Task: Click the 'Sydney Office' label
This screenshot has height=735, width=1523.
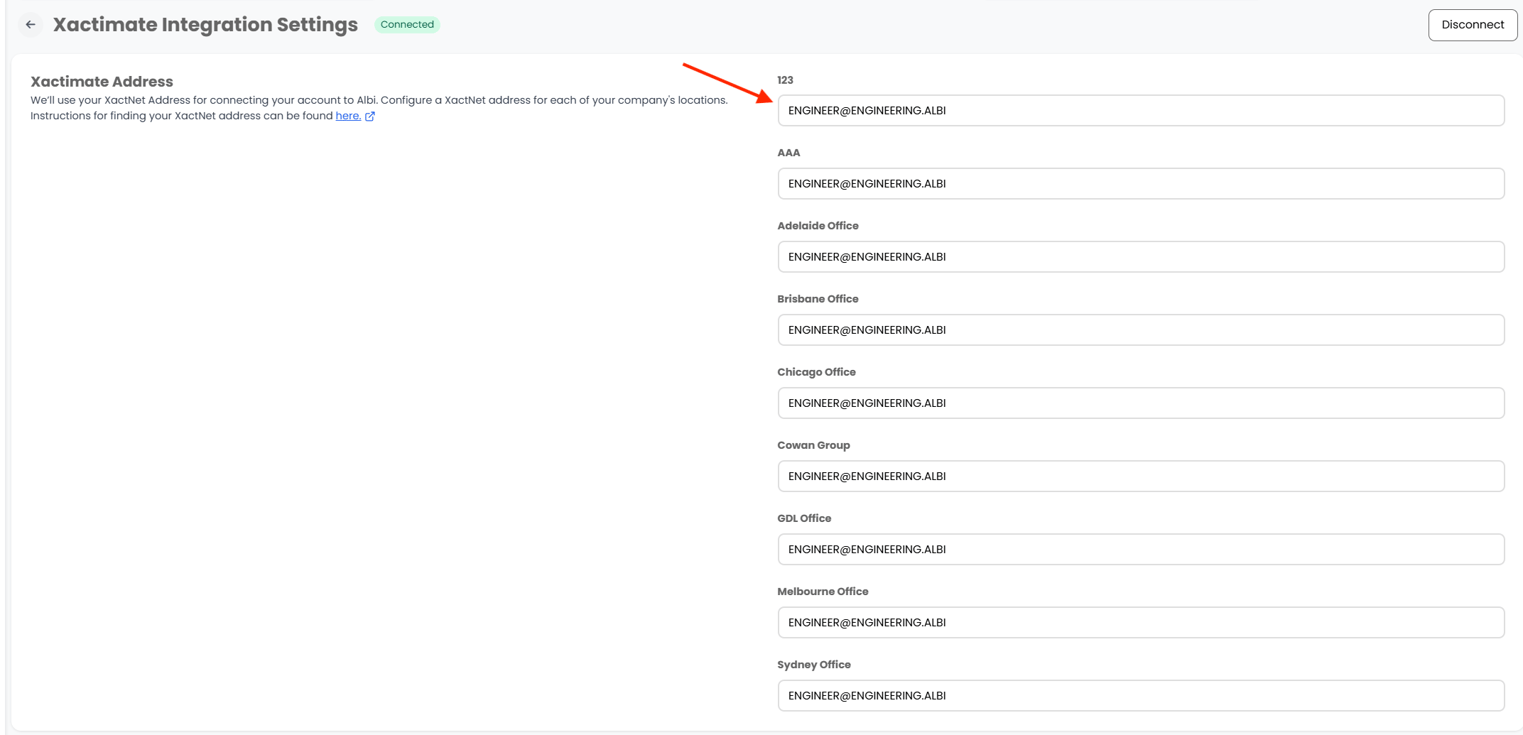Action: (x=814, y=664)
